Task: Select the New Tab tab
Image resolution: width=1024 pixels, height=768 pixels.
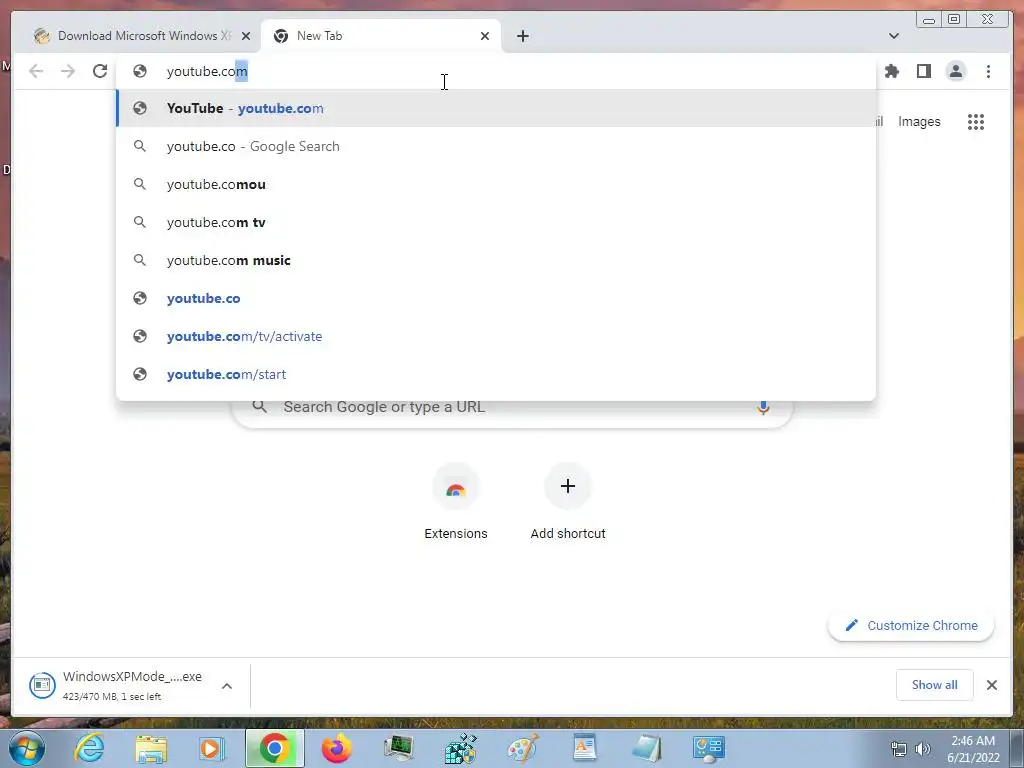Action: coord(381,36)
